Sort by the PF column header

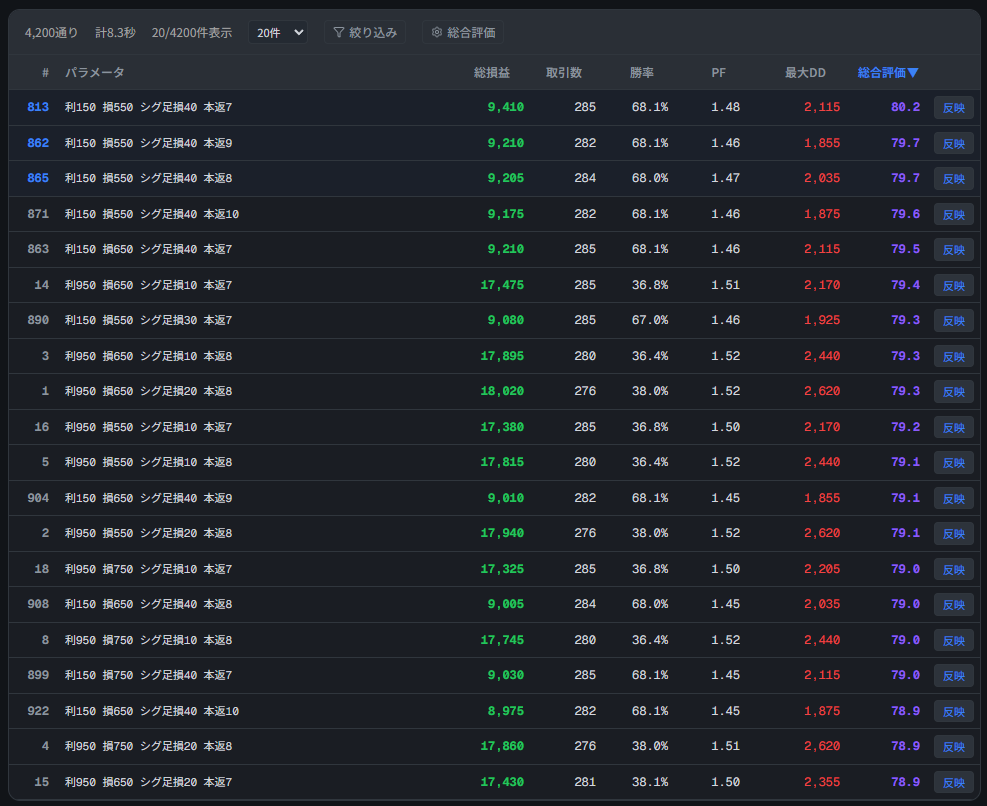pyautogui.click(x=718, y=72)
